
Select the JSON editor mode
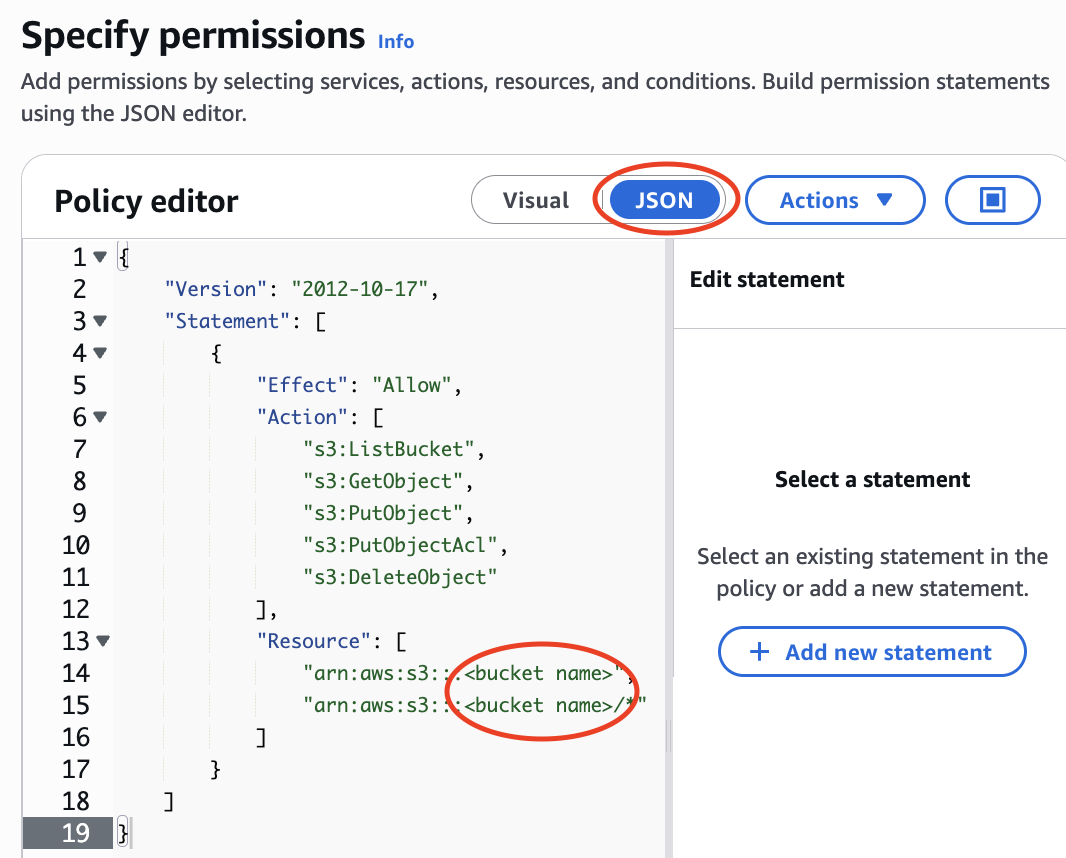click(664, 201)
